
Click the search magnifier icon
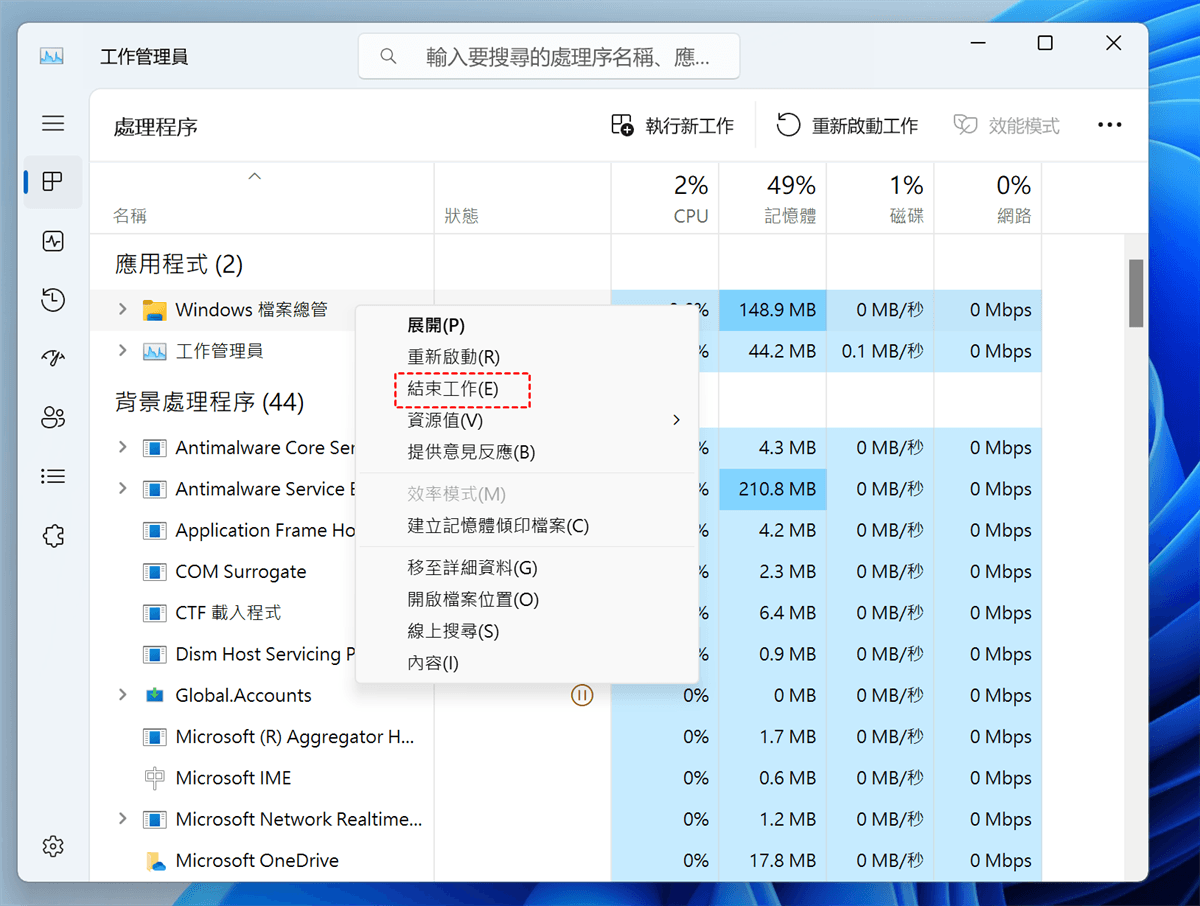(x=389, y=56)
